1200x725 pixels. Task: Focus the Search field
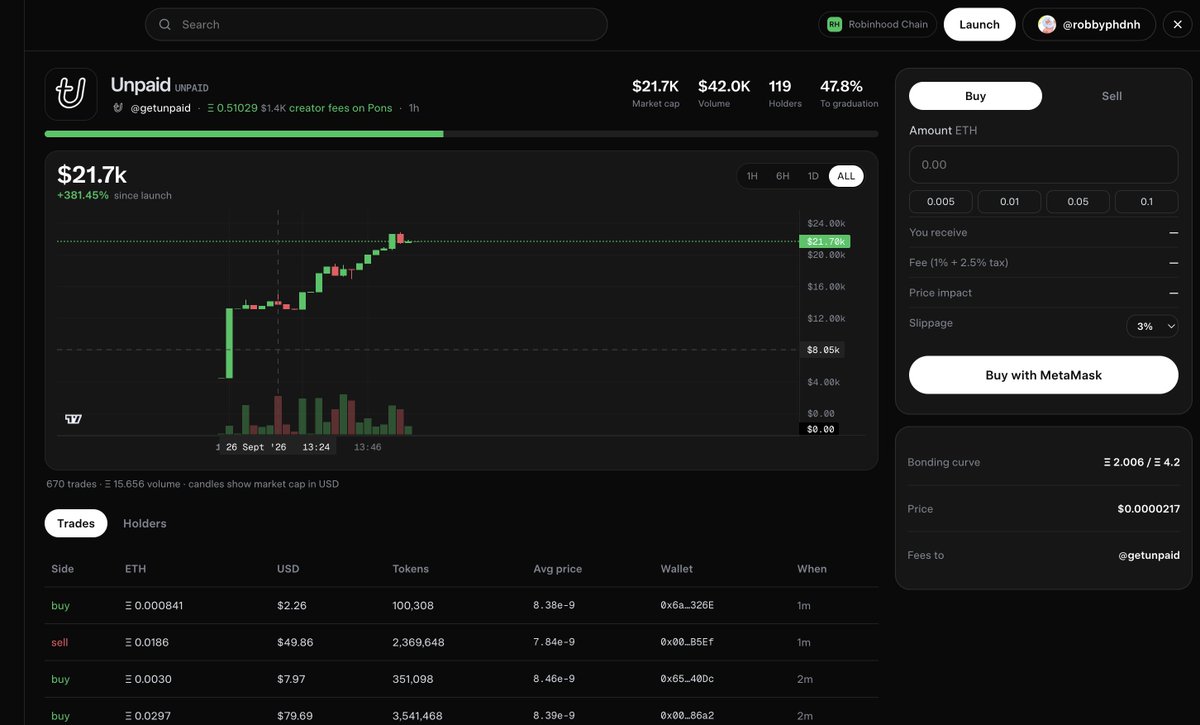[376, 24]
